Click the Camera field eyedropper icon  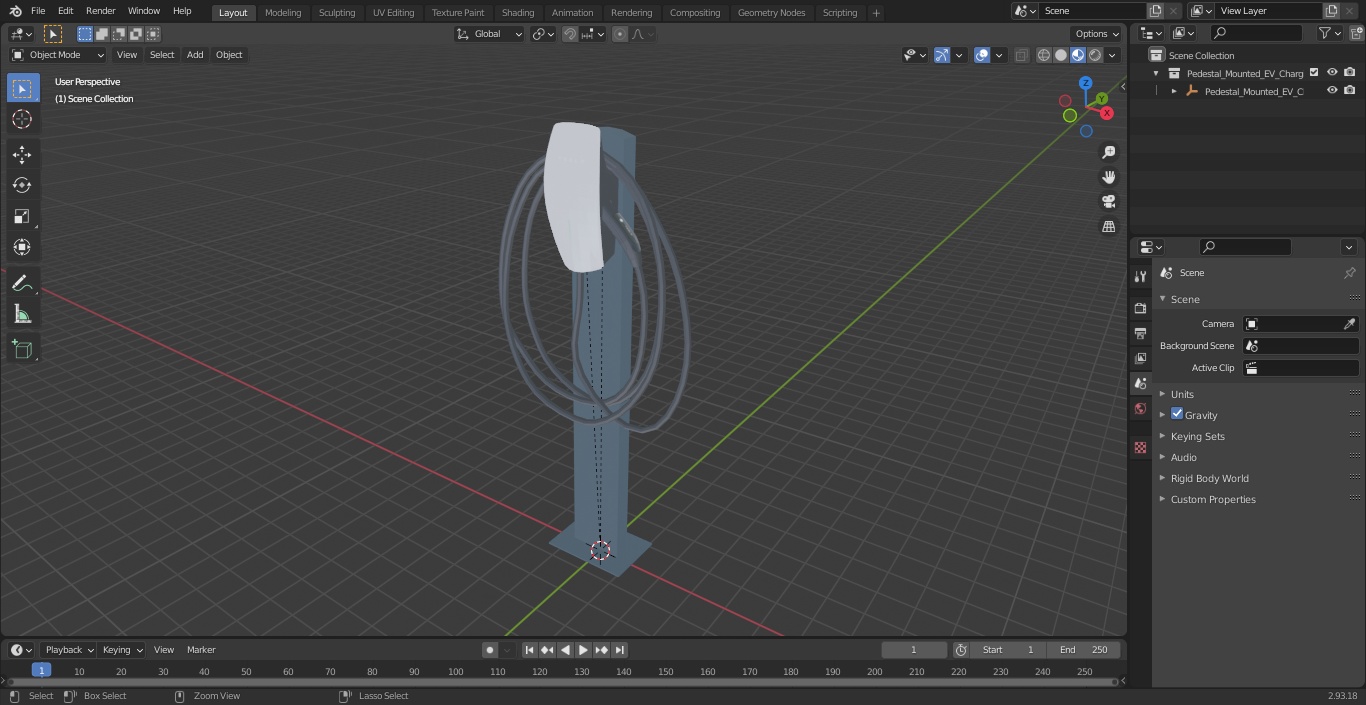coord(1349,324)
